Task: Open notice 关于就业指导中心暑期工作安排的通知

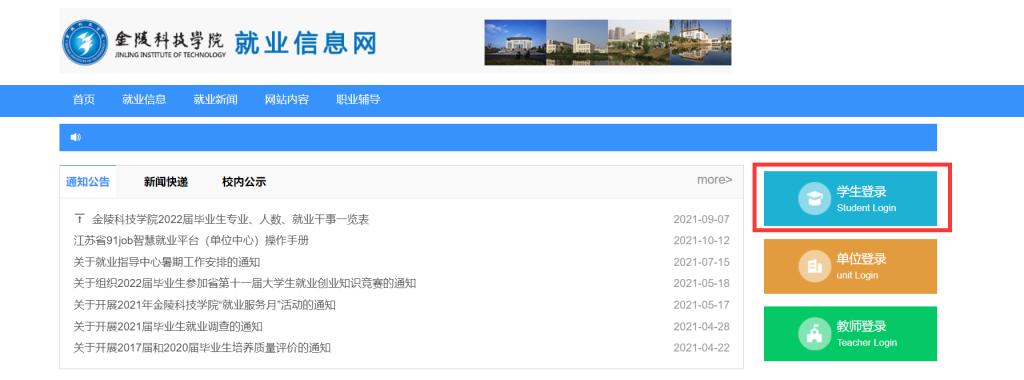Action: click(x=167, y=262)
